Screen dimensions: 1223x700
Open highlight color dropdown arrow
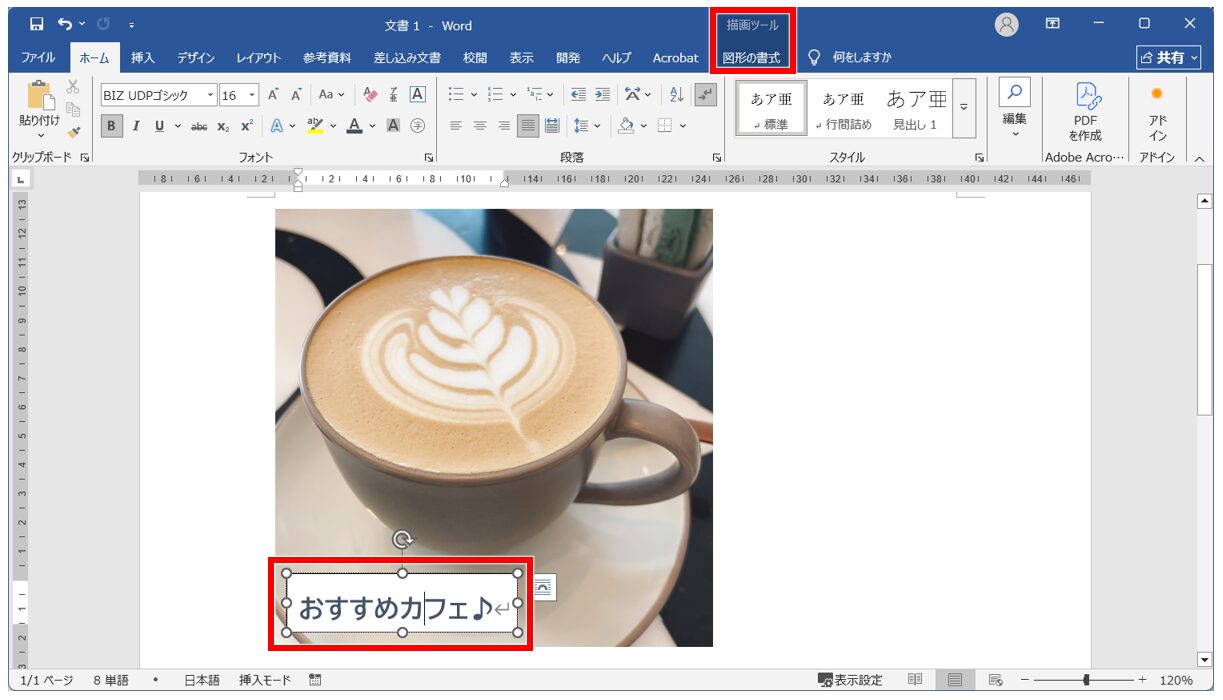pos(332,126)
